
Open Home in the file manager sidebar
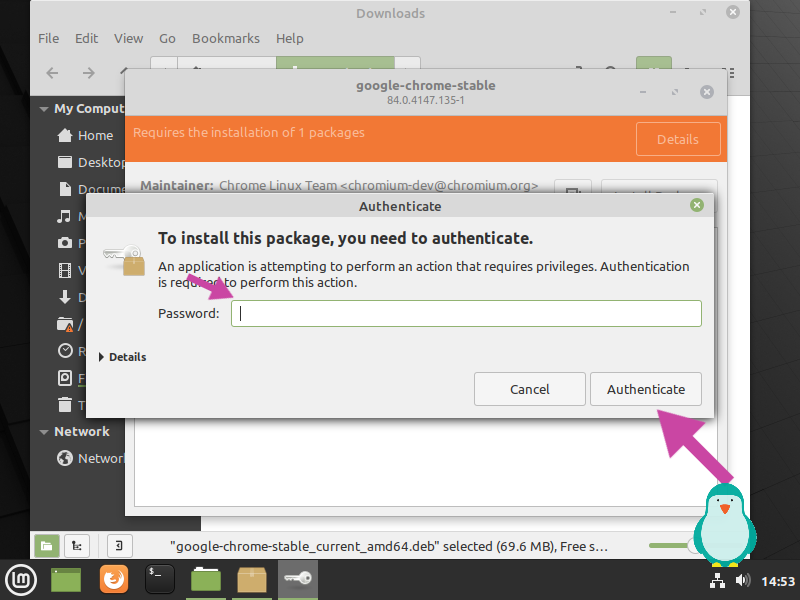(86, 135)
